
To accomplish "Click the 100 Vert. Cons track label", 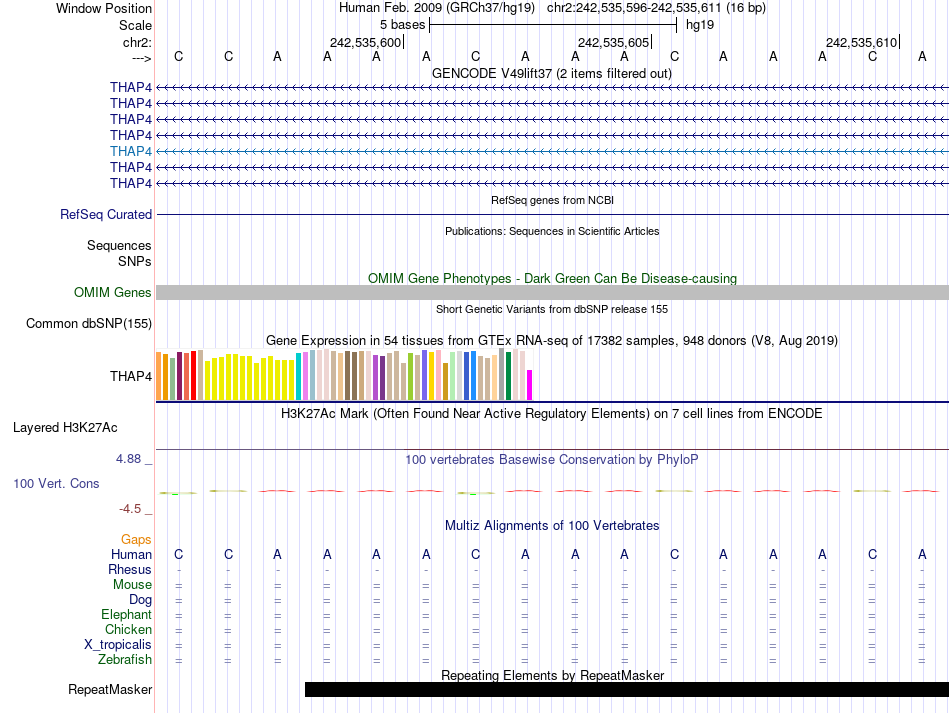I will click(x=56, y=483).
